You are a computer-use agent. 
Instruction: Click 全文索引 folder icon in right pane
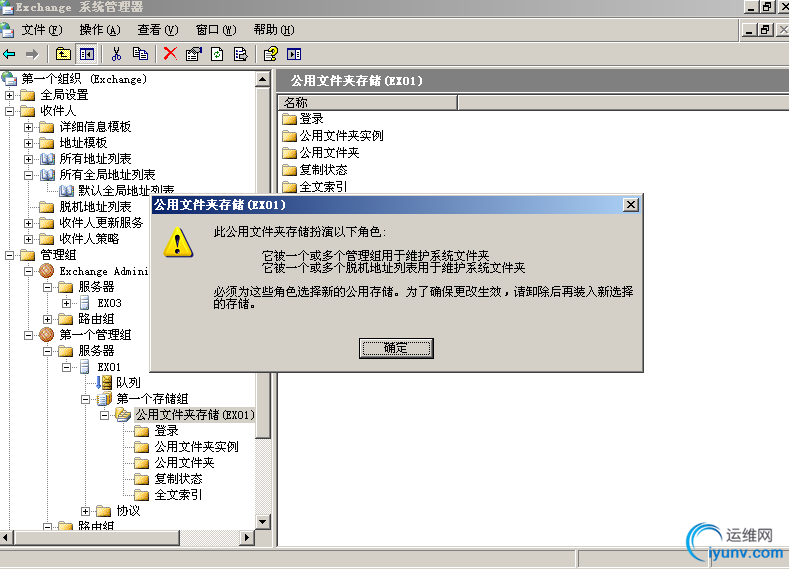(x=289, y=187)
